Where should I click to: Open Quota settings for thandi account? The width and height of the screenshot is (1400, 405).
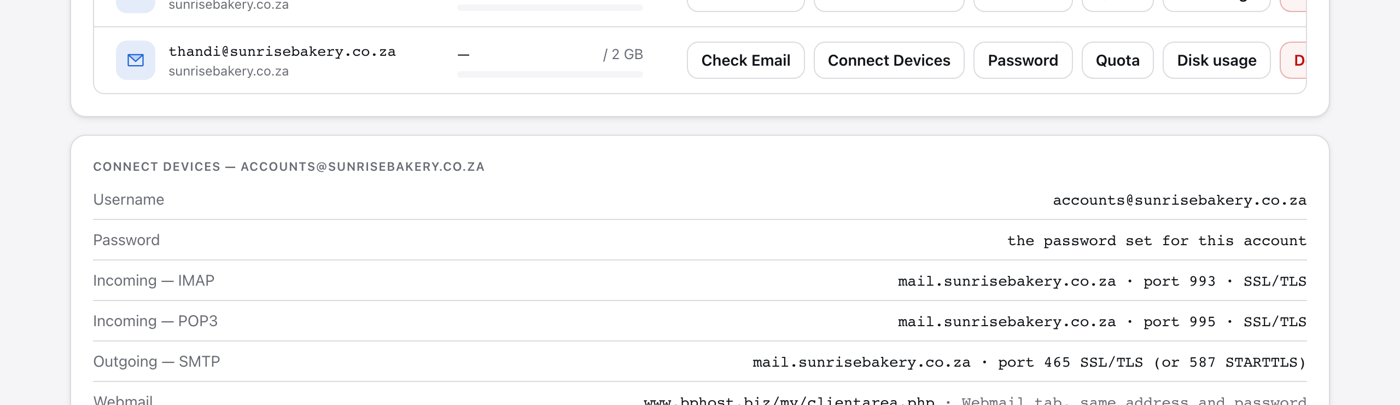[1117, 60]
